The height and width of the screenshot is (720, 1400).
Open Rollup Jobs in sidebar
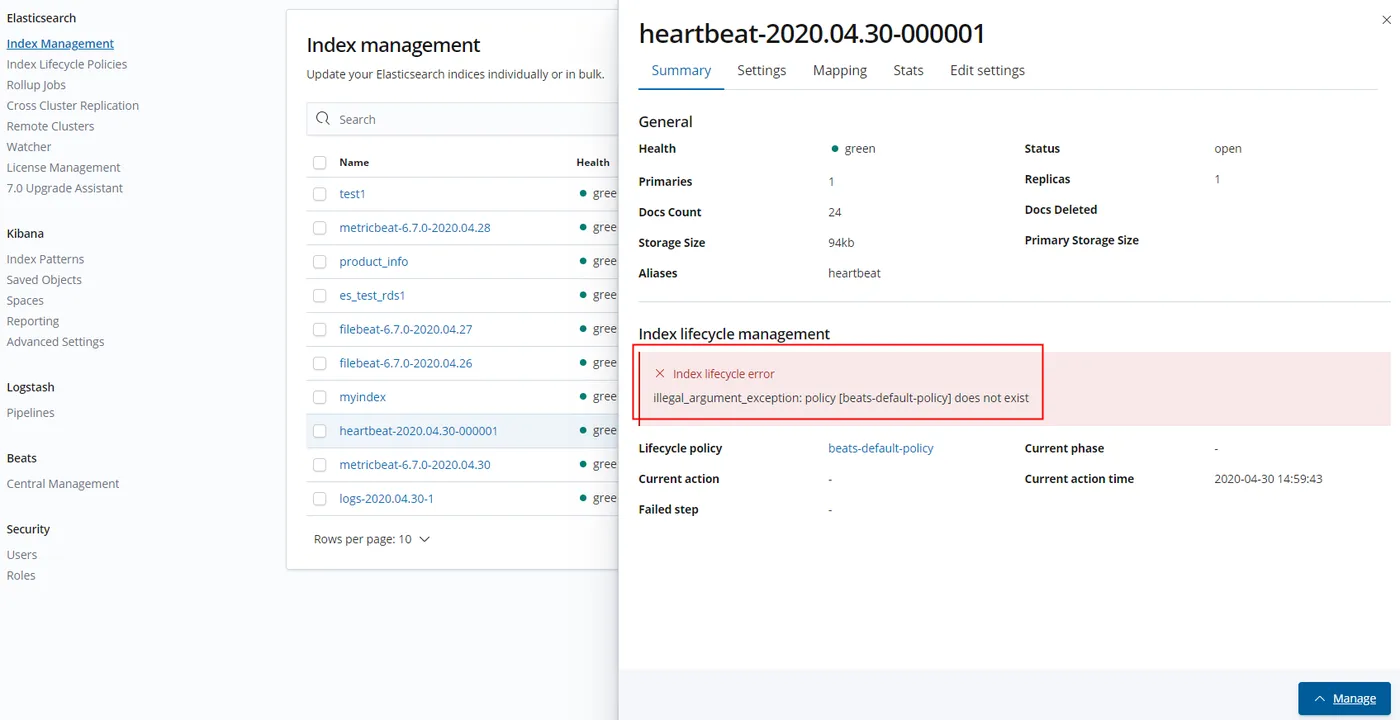(x=36, y=85)
